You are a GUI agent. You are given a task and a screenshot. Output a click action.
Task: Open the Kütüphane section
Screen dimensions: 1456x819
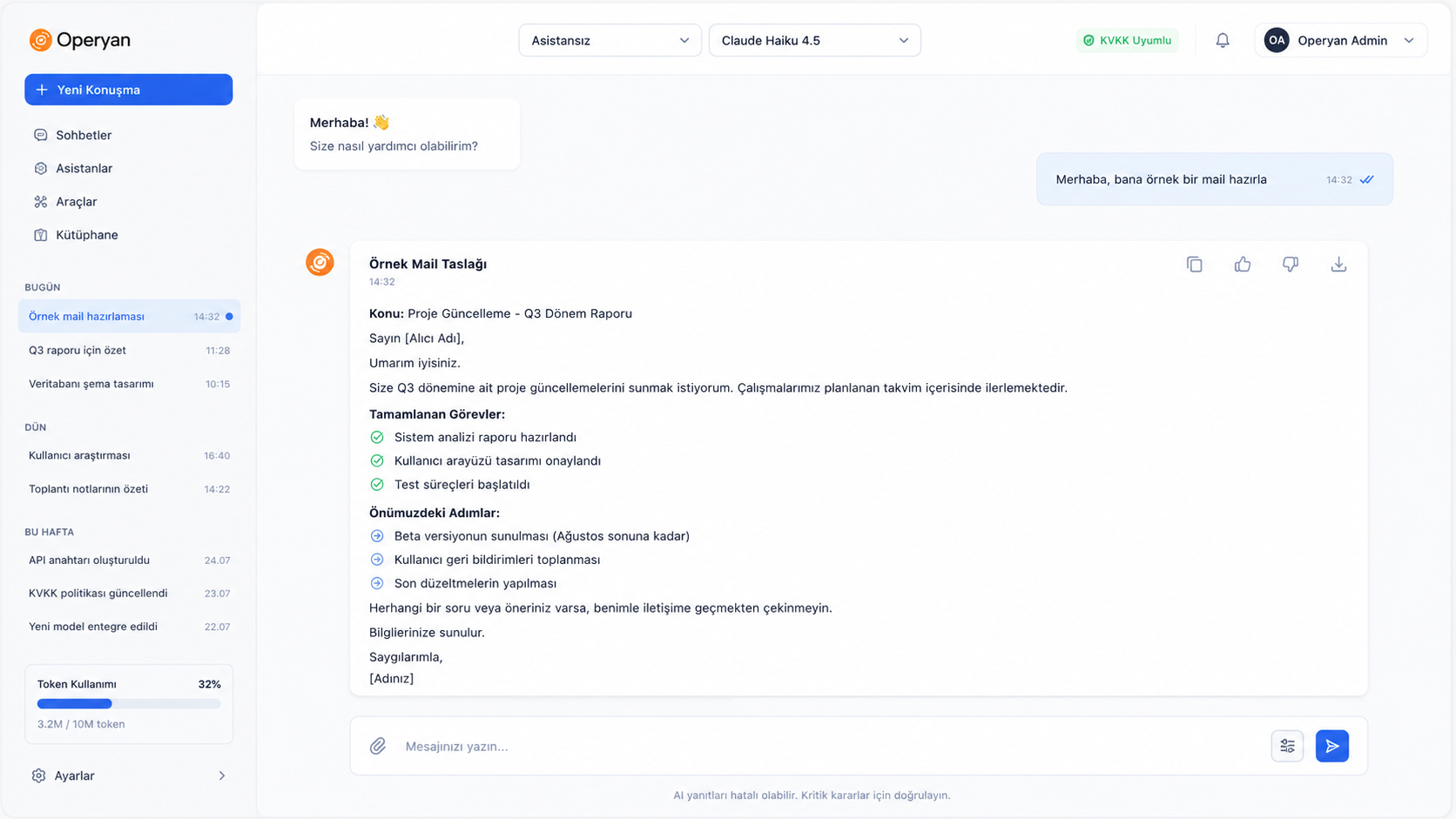pyautogui.click(x=129, y=235)
